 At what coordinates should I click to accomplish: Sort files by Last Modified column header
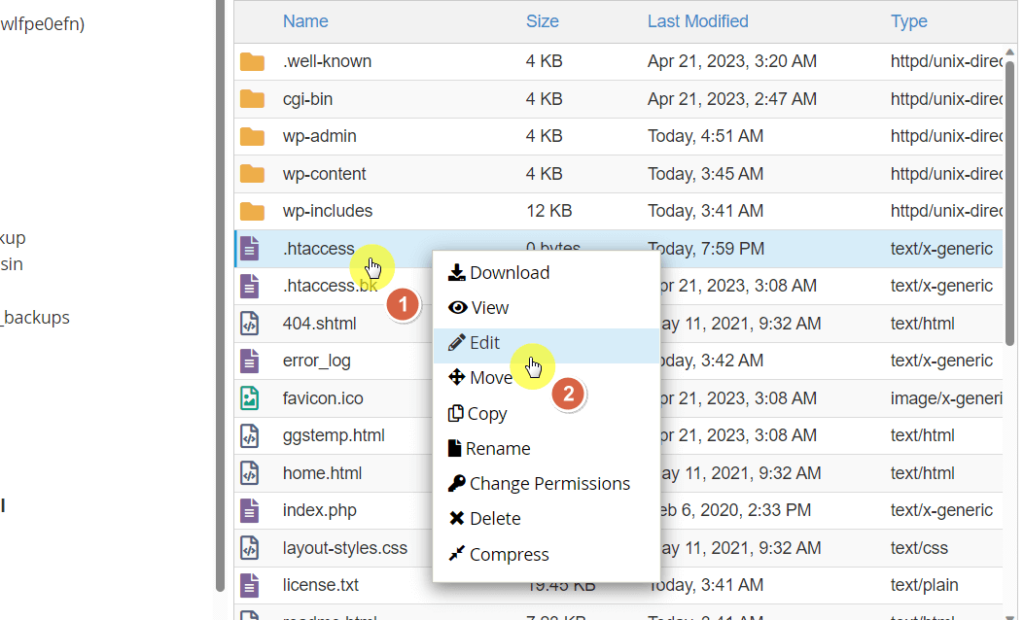(x=697, y=22)
